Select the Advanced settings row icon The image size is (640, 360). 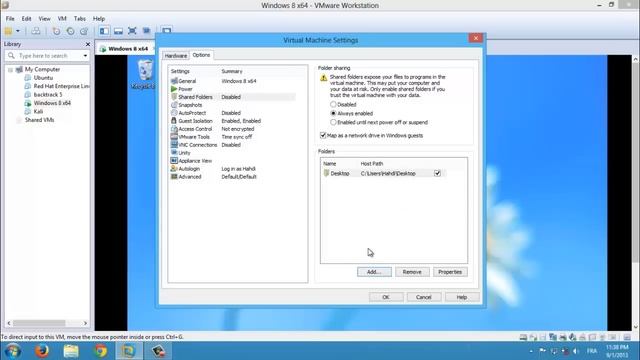pyautogui.click(x=174, y=176)
